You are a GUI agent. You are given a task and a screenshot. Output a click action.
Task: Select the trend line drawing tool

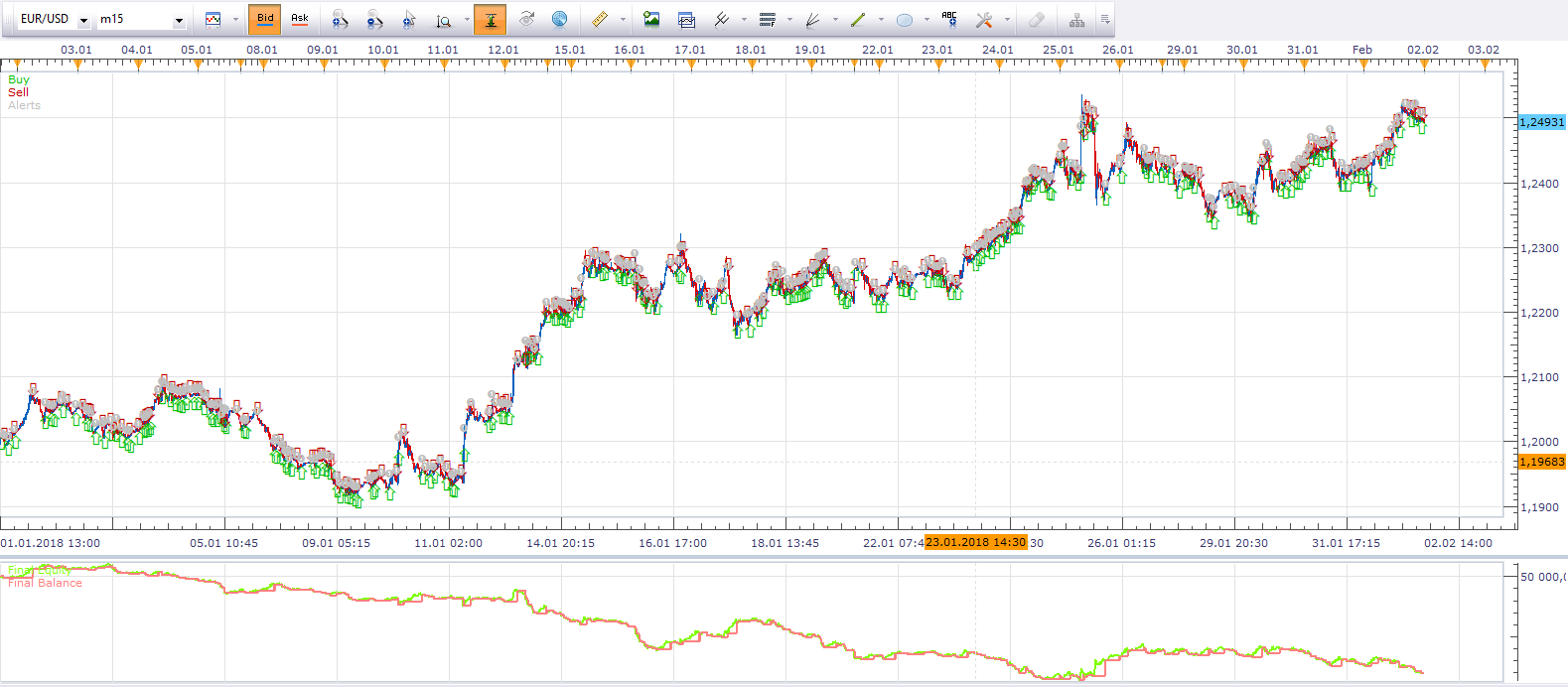click(x=858, y=19)
